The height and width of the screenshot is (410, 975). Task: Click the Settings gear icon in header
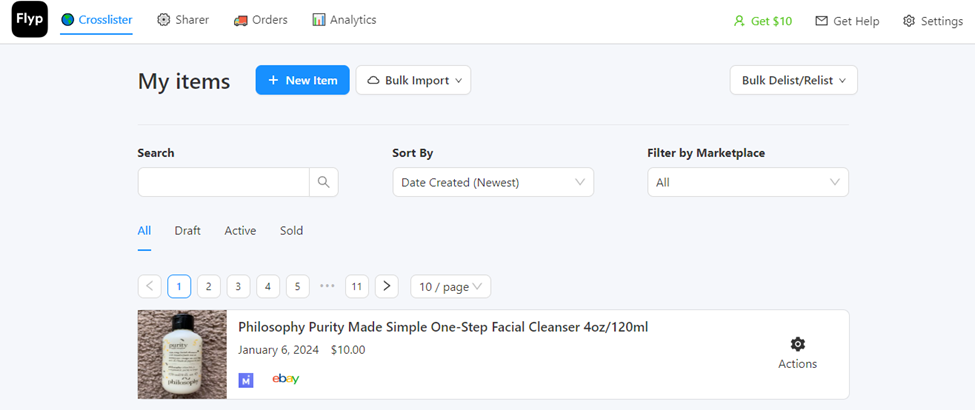[909, 21]
